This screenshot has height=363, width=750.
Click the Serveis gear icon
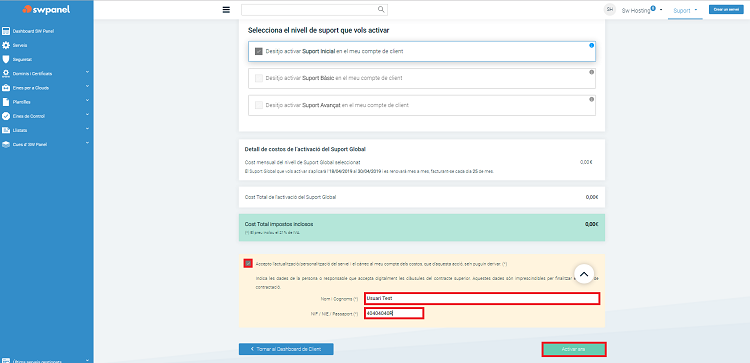pyautogui.click(x=6, y=45)
